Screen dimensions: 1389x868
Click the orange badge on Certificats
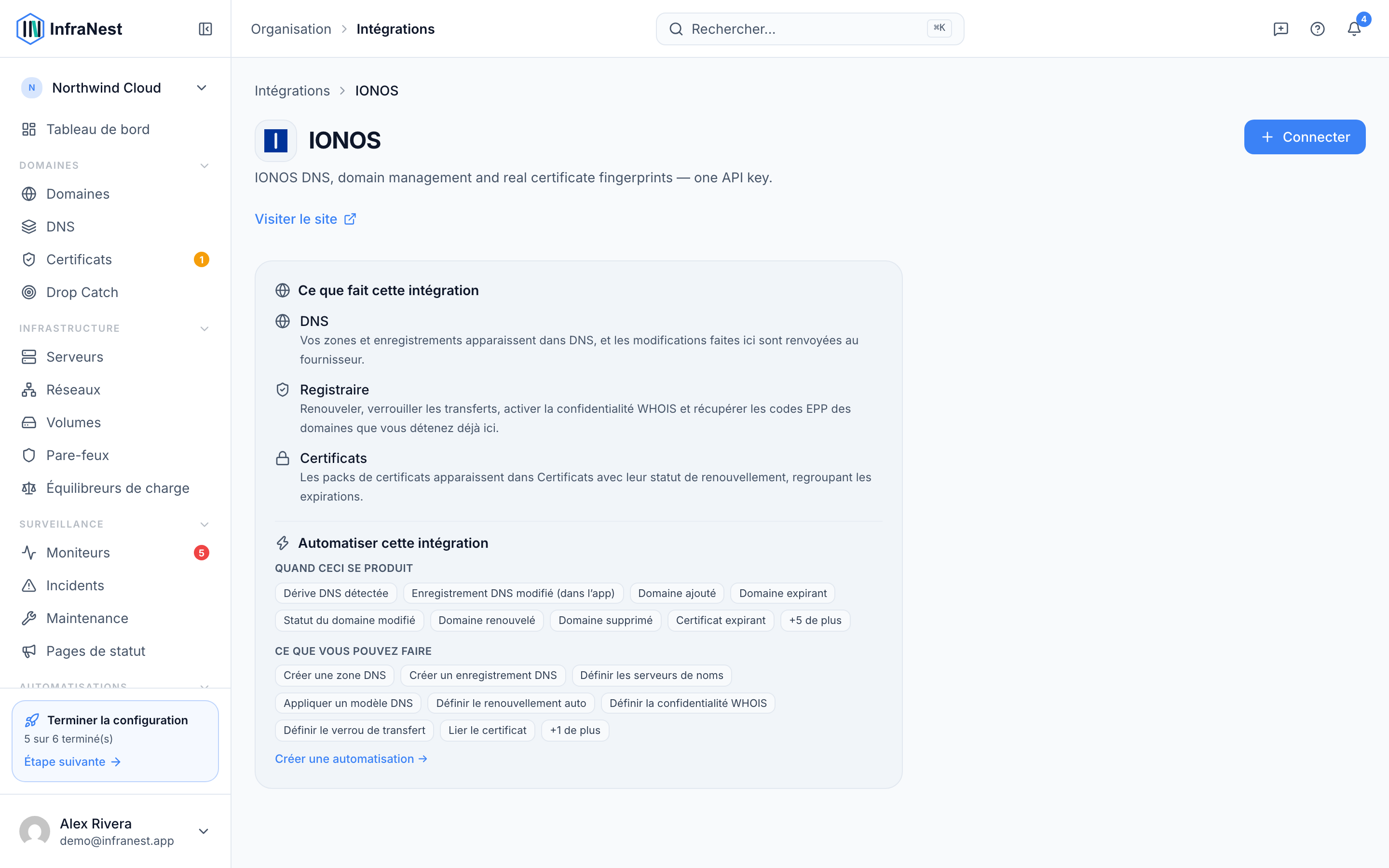click(x=202, y=259)
